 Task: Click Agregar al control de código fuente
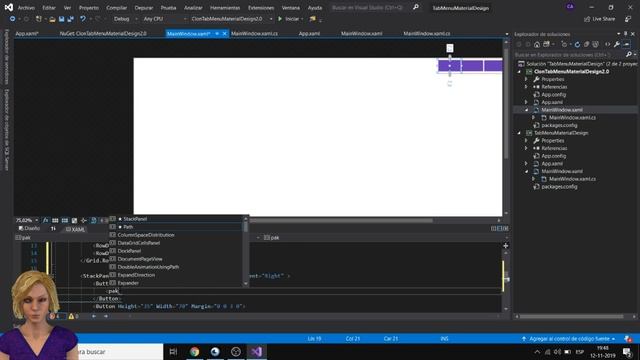pos(569,339)
